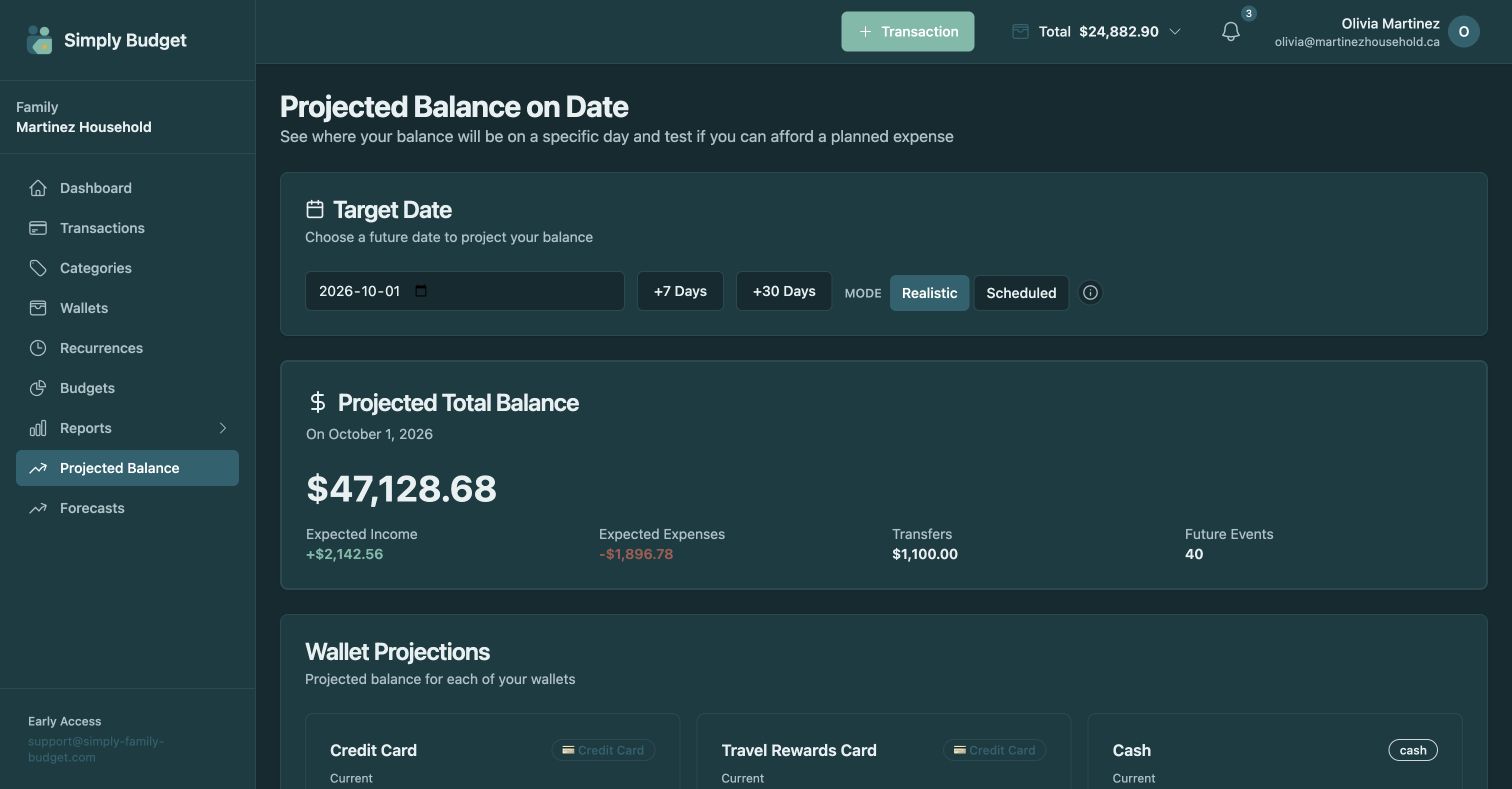Viewport: 1512px width, 789px height.
Task: Click Olivia Martinez avatar circle
Action: pyautogui.click(x=1464, y=32)
